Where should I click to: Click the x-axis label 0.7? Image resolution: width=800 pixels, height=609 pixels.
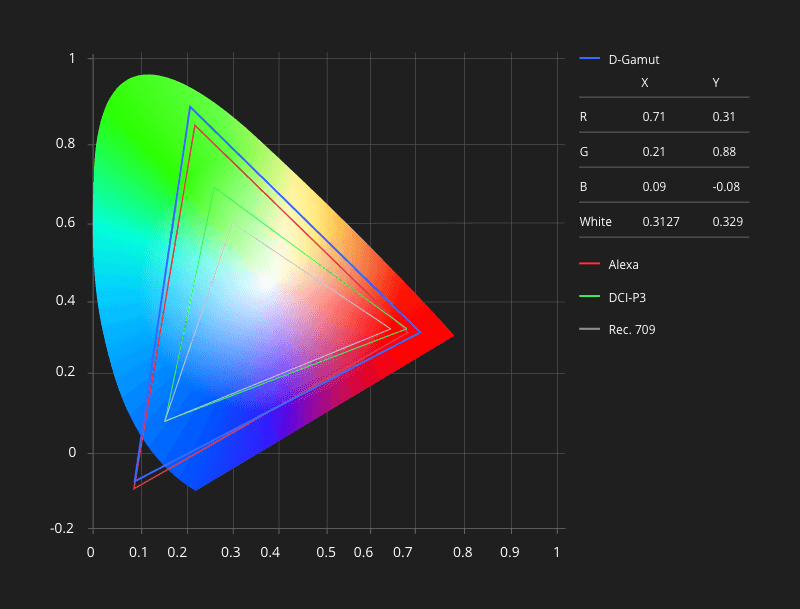tap(403, 552)
